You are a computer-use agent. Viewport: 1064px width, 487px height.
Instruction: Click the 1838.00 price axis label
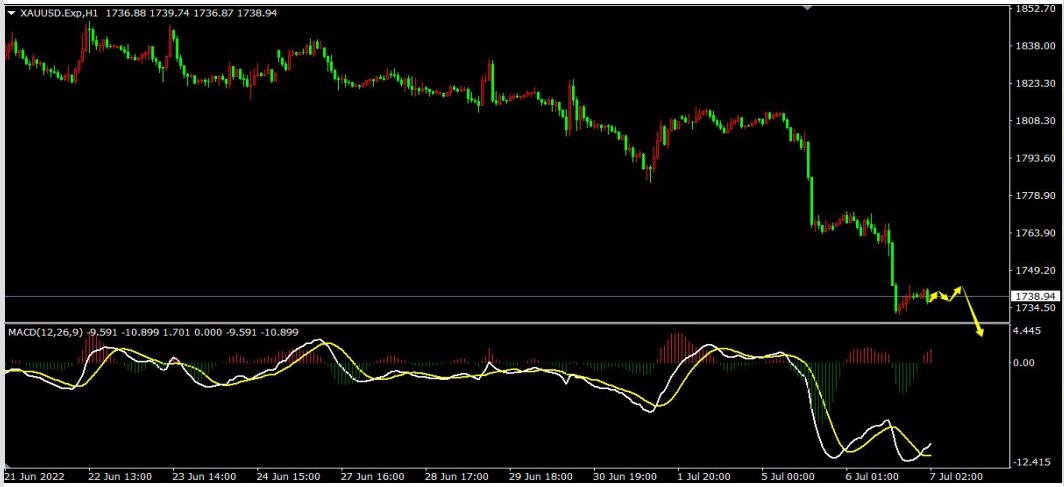1035,46
